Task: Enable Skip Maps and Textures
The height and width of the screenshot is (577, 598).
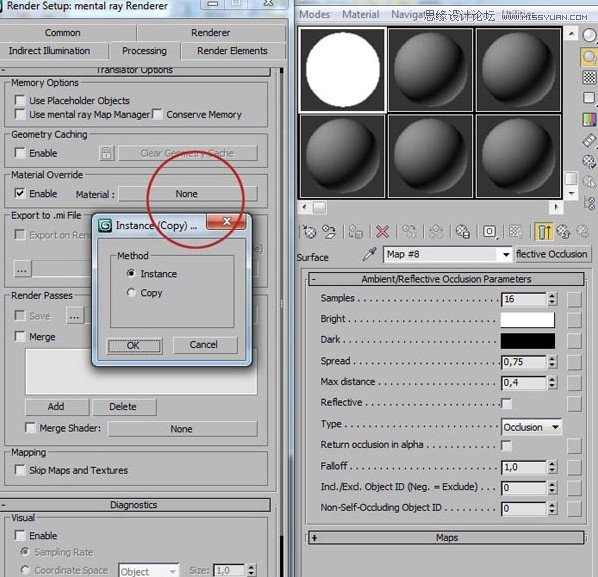Action: click(x=20, y=470)
